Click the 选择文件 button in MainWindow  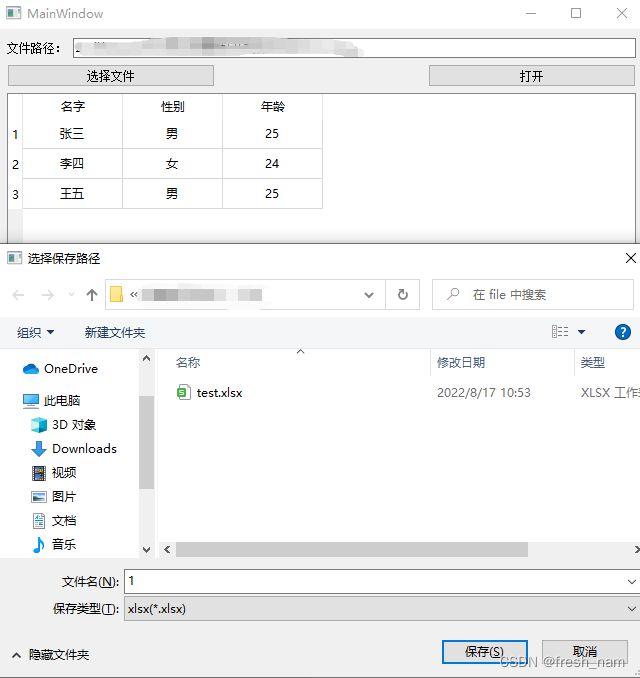click(x=111, y=76)
